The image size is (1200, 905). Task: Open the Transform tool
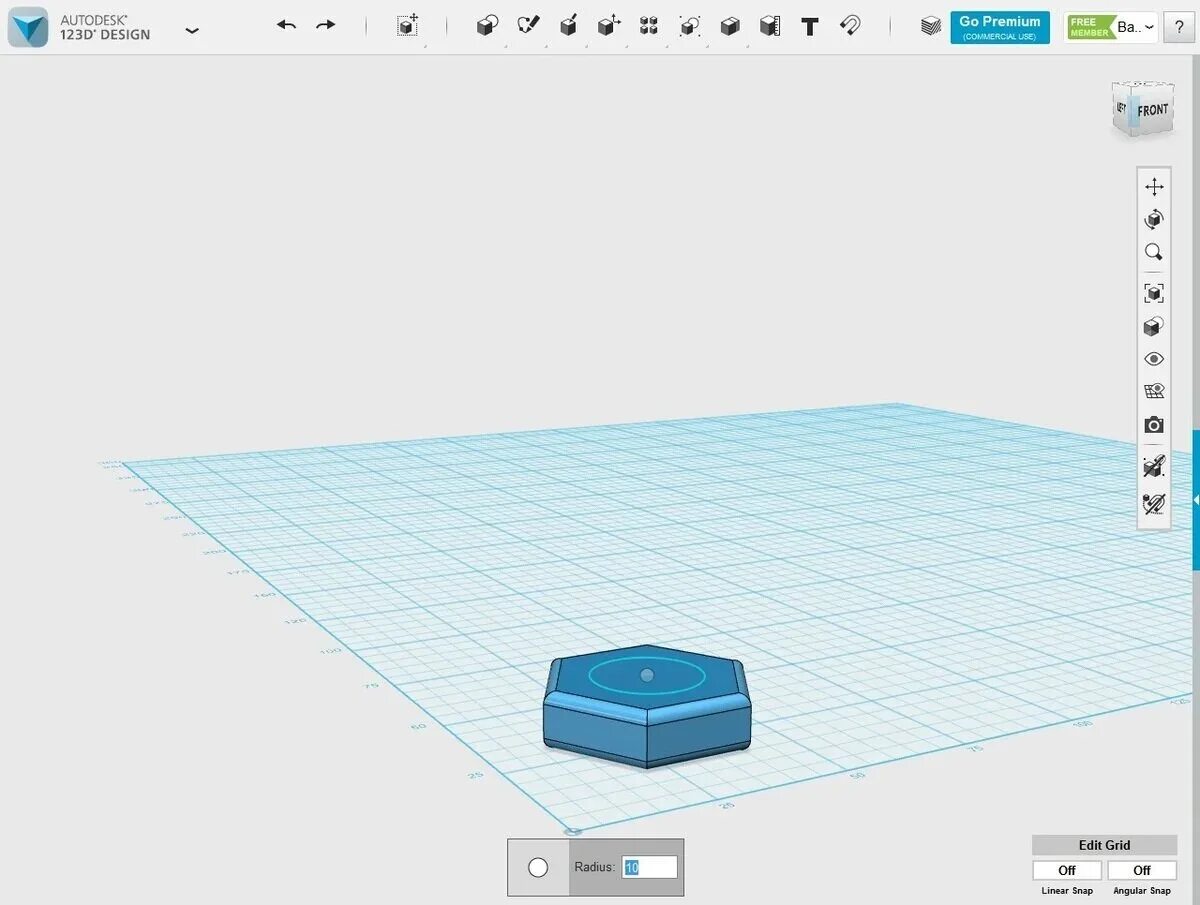click(407, 27)
